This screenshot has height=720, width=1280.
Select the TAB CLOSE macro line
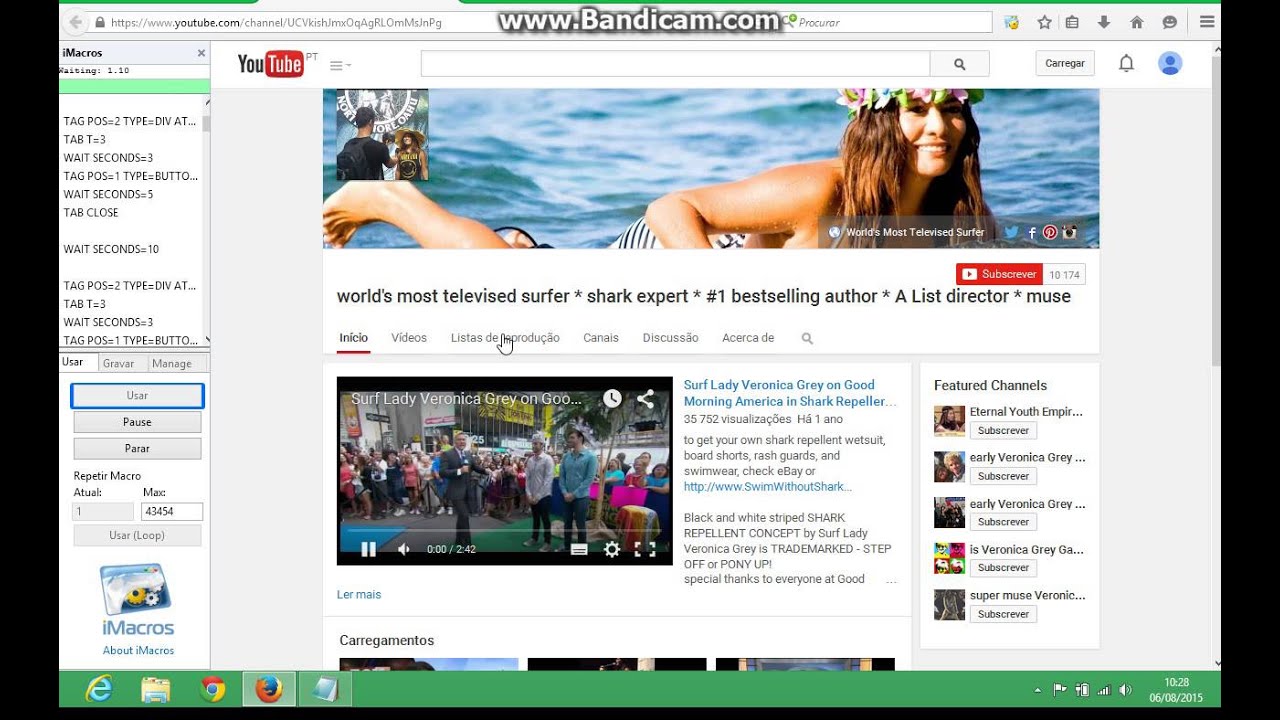(x=91, y=212)
